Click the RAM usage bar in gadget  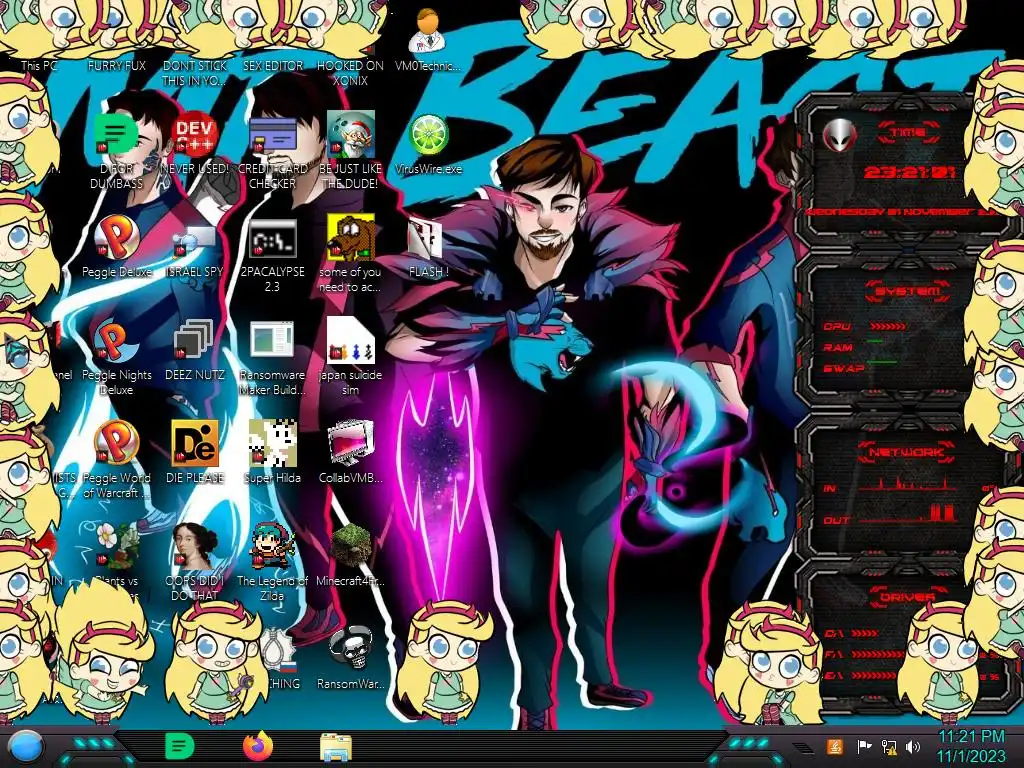tap(876, 341)
